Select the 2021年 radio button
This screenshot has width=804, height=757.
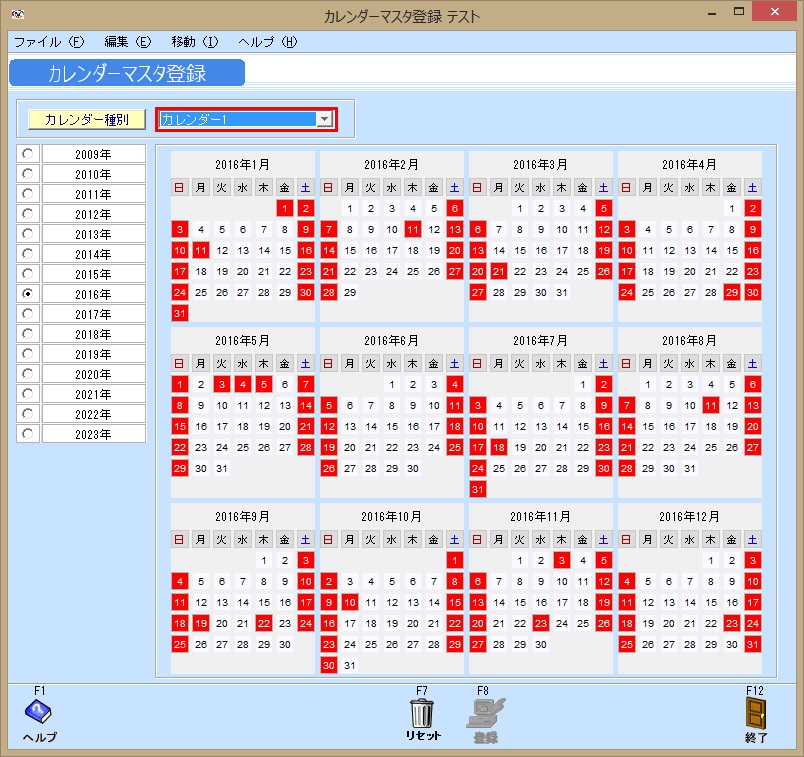(x=28, y=394)
